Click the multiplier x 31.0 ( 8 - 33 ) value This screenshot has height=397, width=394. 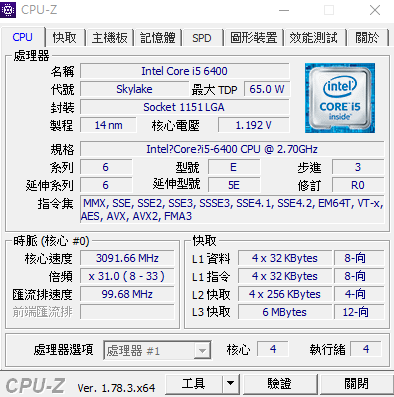pyautogui.click(x=127, y=276)
